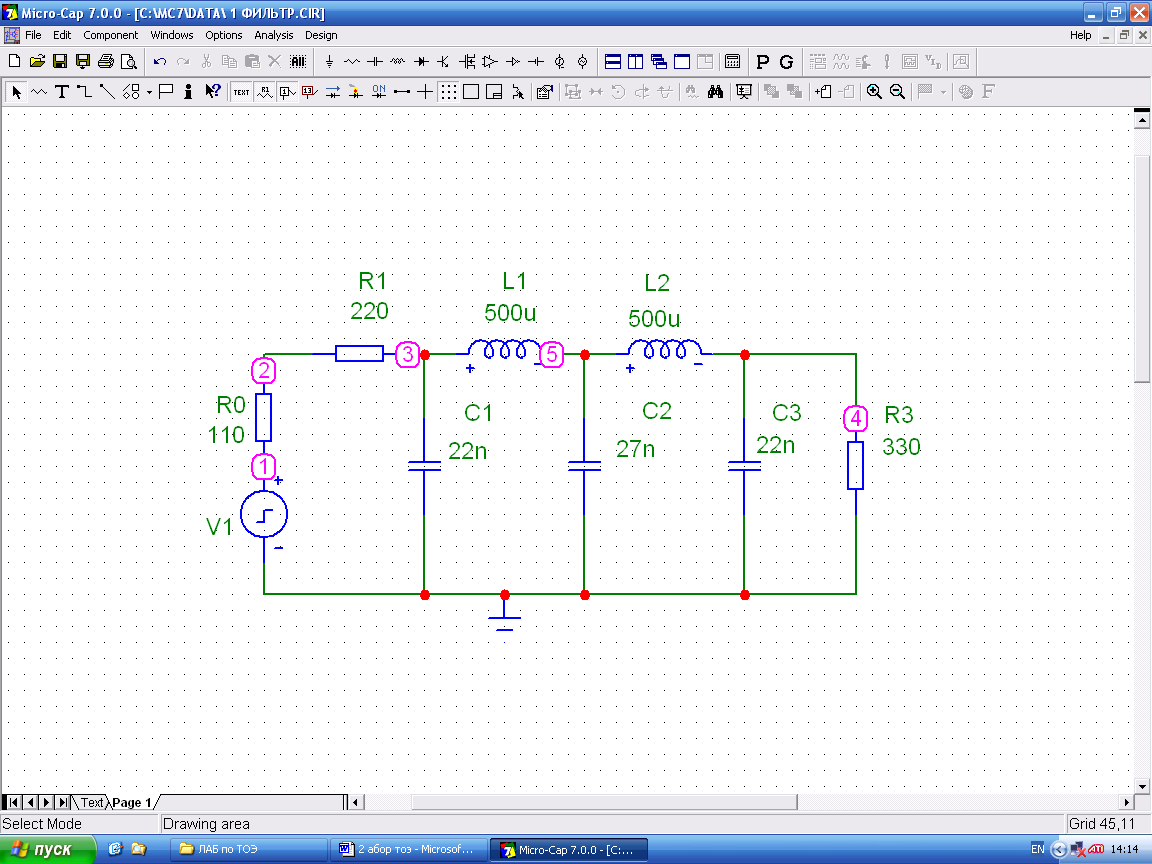The image size is (1152, 864).
Task: Open a circuit file with the folder icon
Action: (x=37, y=62)
